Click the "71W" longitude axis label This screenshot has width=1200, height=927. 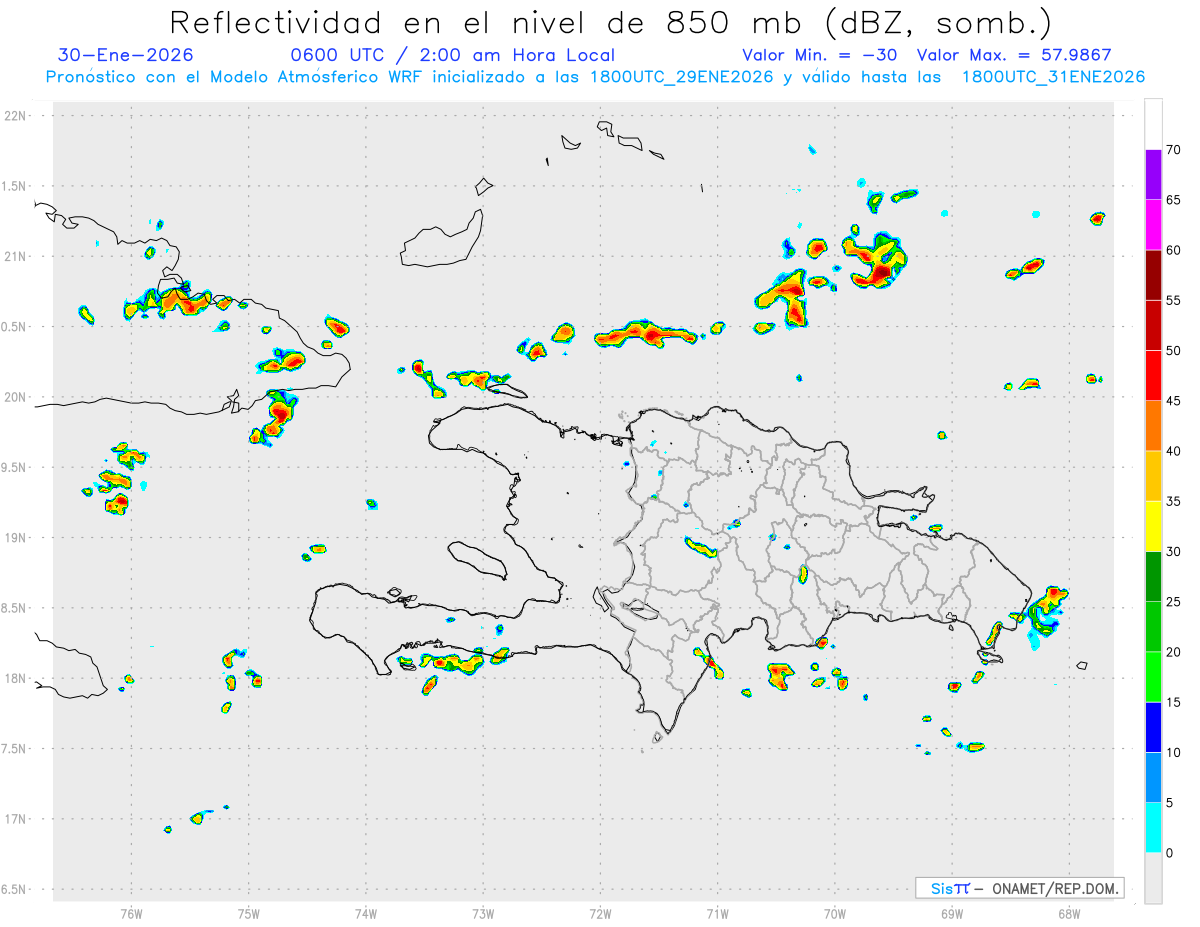pos(717,914)
